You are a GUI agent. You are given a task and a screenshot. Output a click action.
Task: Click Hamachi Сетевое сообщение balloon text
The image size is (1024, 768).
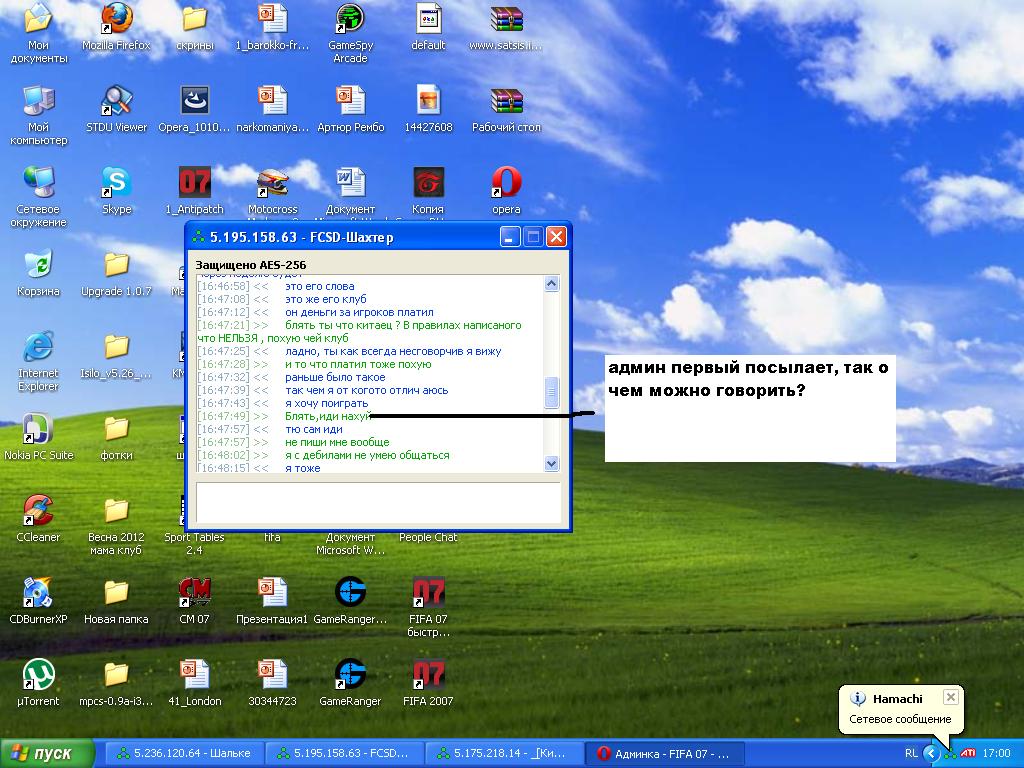900,719
